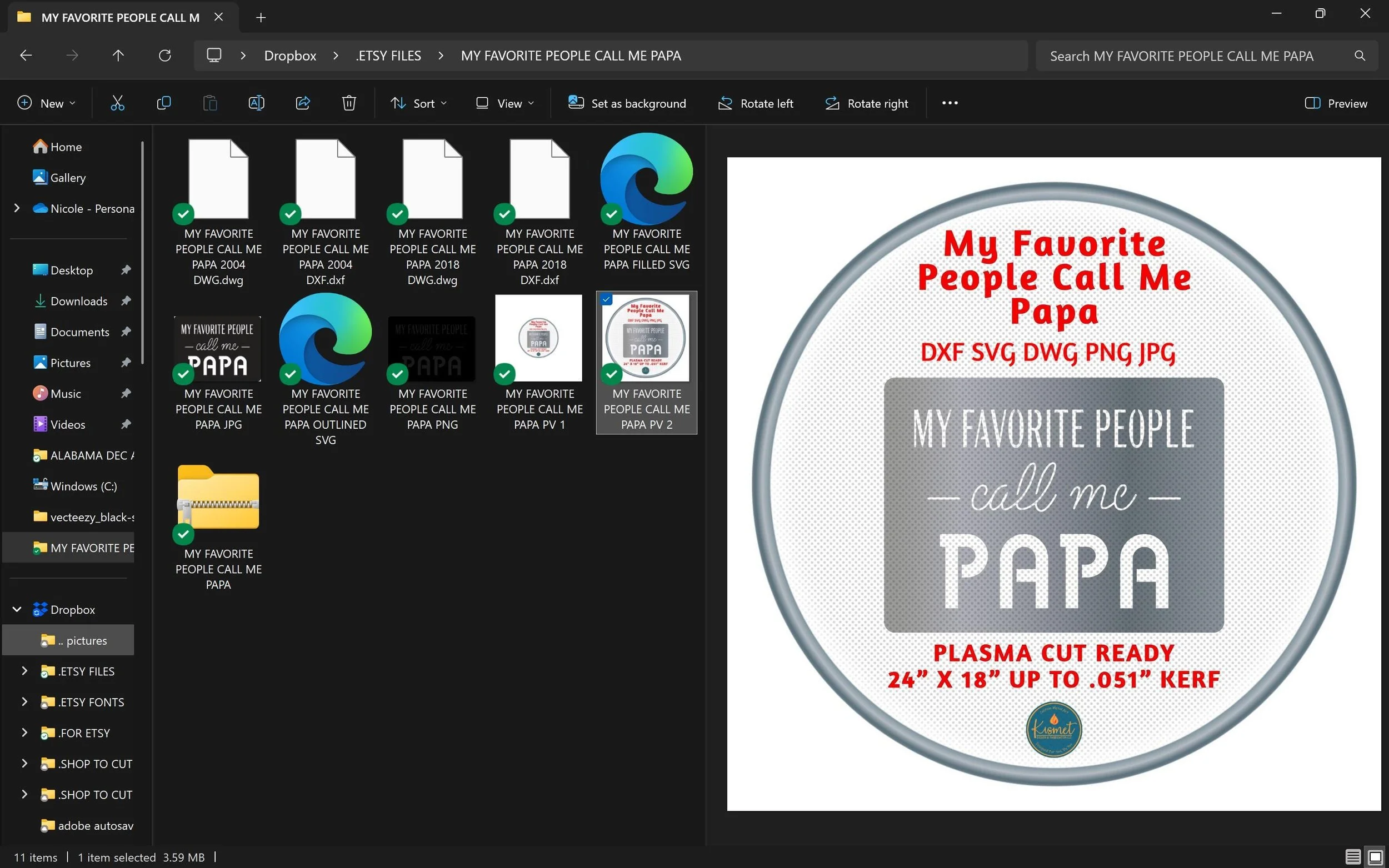Collapse the Dropbox tree node
This screenshot has height=868, width=1389.
[x=17, y=609]
